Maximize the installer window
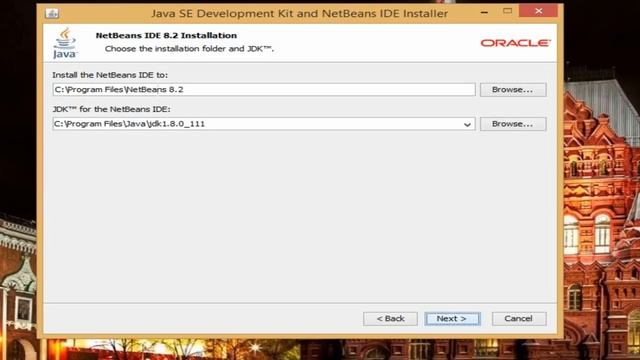The height and width of the screenshot is (360, 640). (507, 11)
